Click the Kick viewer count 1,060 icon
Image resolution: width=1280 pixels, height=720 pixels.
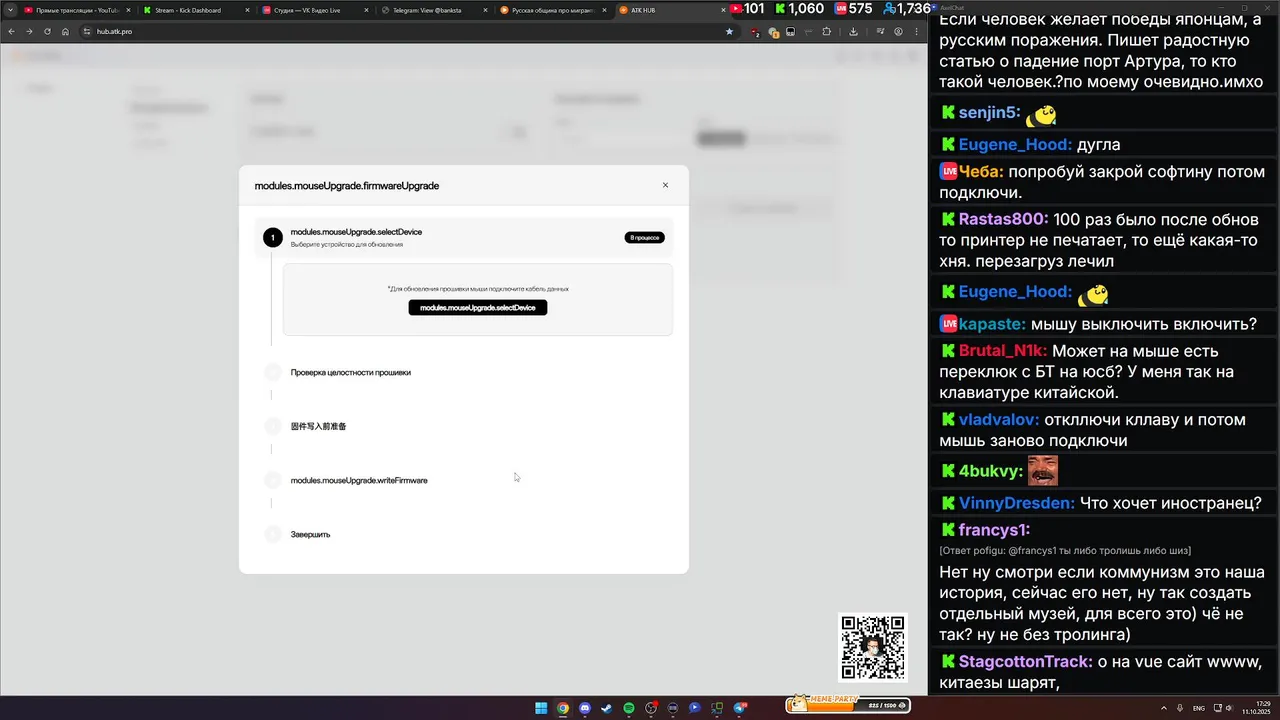coord(780,9)
